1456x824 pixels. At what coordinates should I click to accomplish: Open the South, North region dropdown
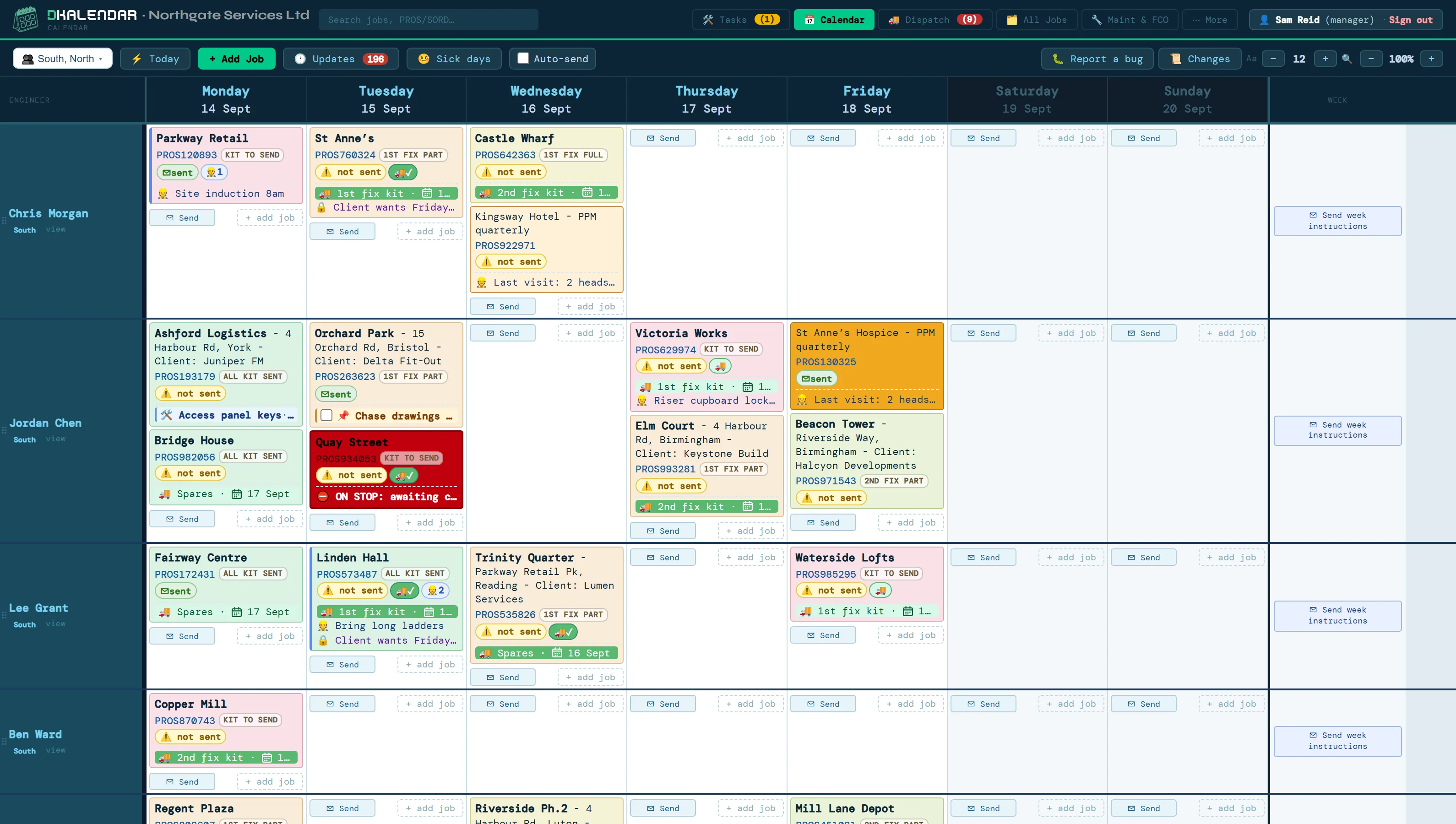(63, 59)
